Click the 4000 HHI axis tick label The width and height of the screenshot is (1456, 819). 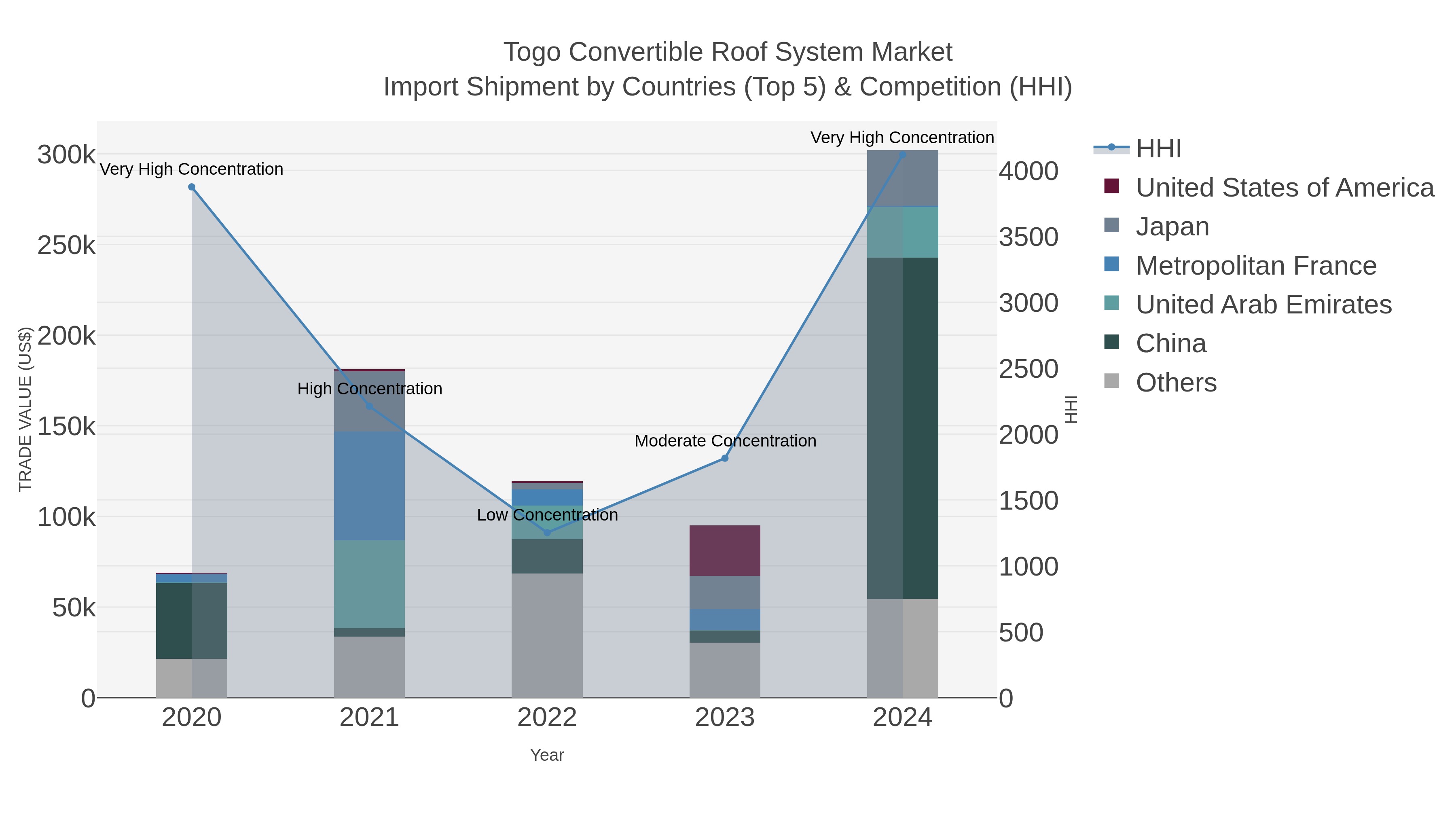point(1029,171)
